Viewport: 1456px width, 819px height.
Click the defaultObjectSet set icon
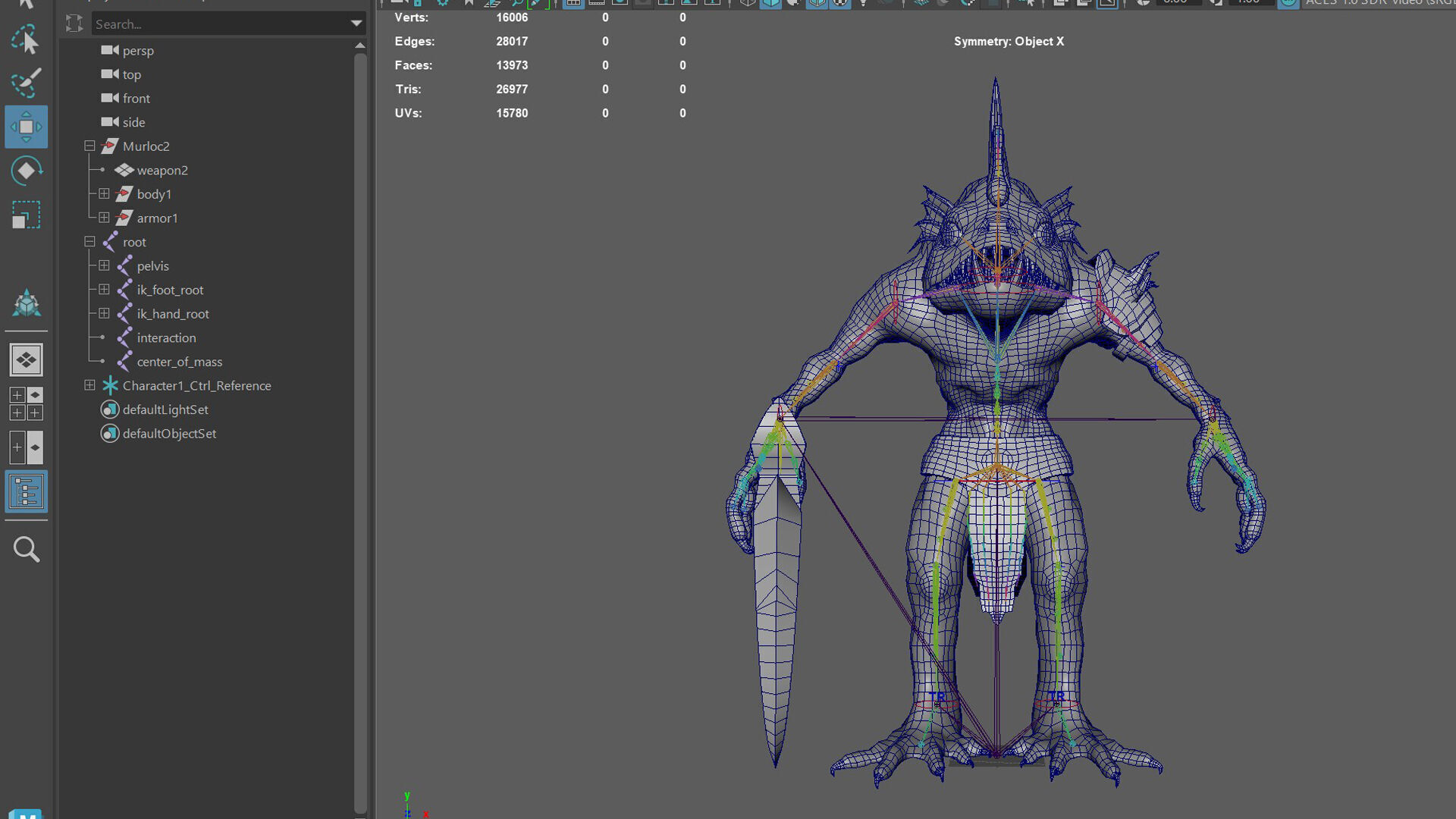coord(110,433)
